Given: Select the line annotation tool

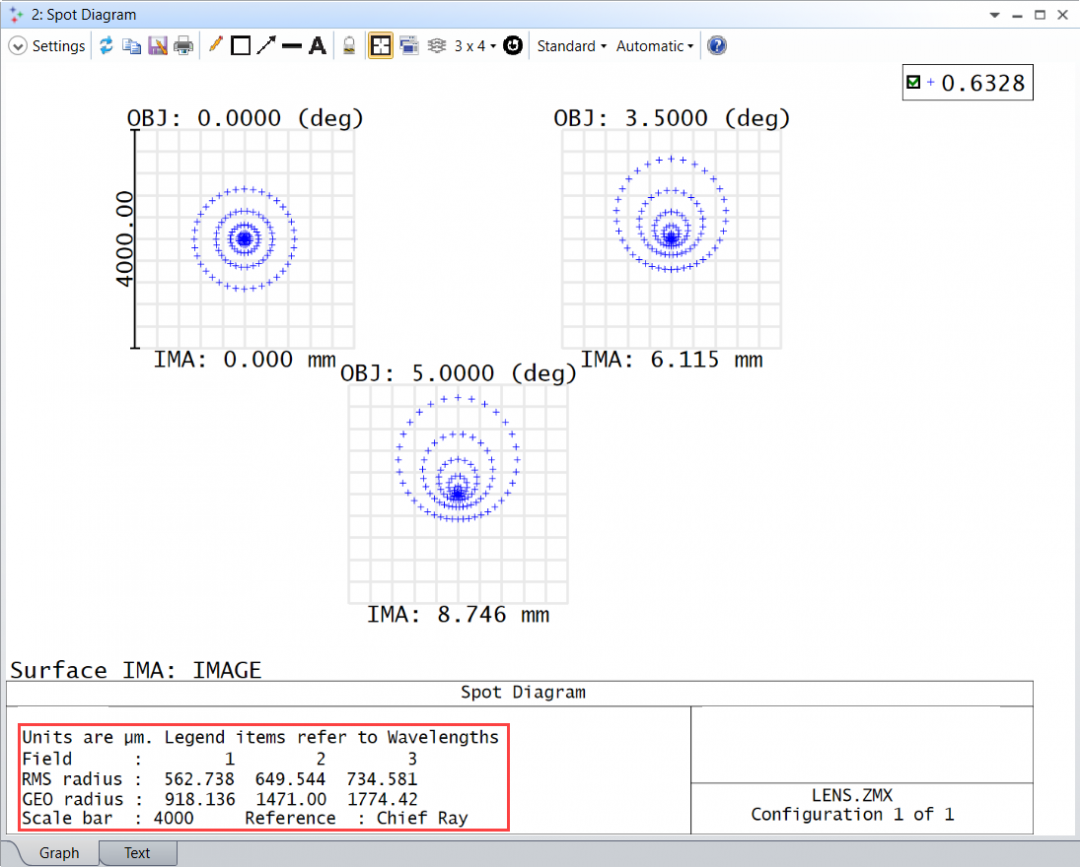Looking at the screenshot, I should (294, 45).
